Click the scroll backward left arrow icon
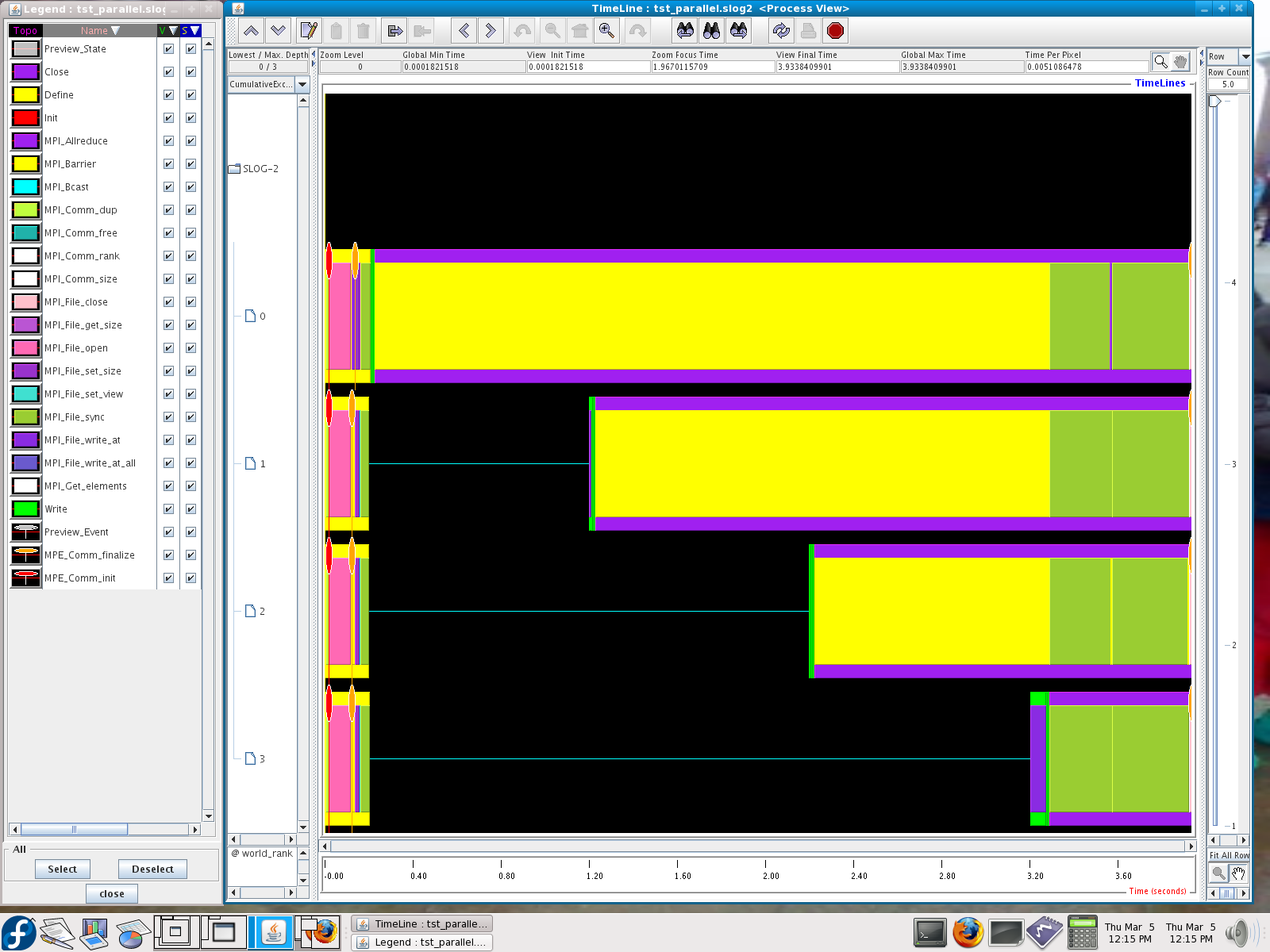Viewport: 1270px width, 952px height. pyautogui.click(x=464, y=31)
